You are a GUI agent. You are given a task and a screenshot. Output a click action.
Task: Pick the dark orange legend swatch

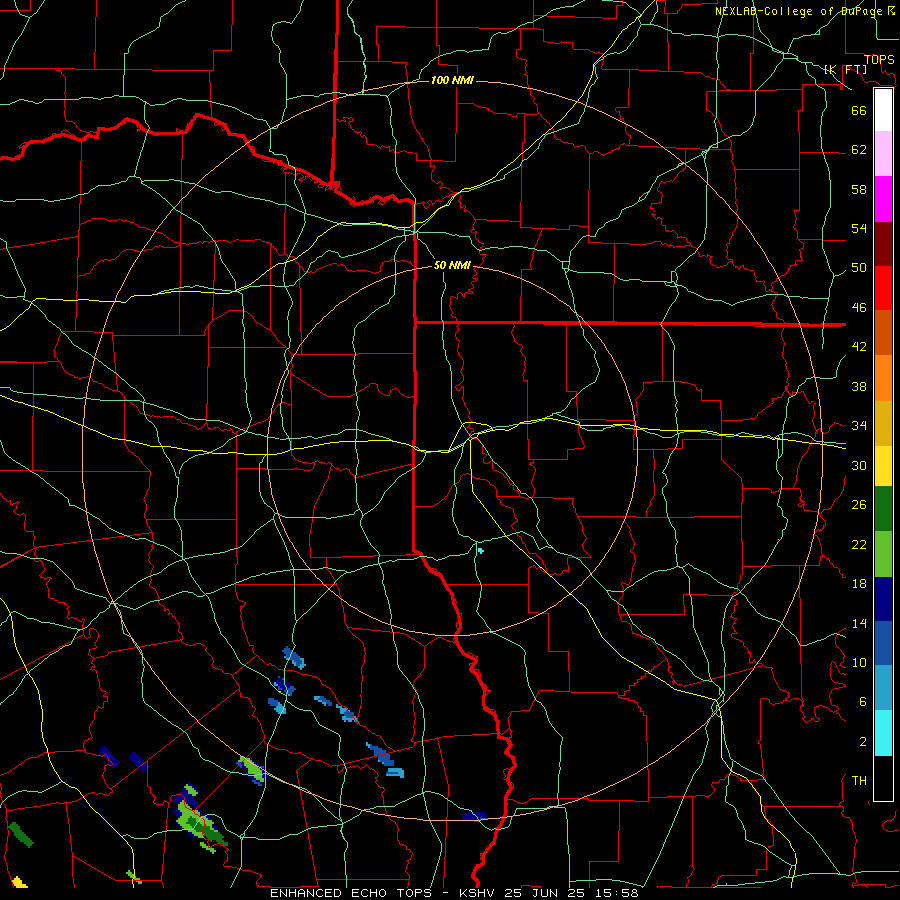[x=883, y=333]
